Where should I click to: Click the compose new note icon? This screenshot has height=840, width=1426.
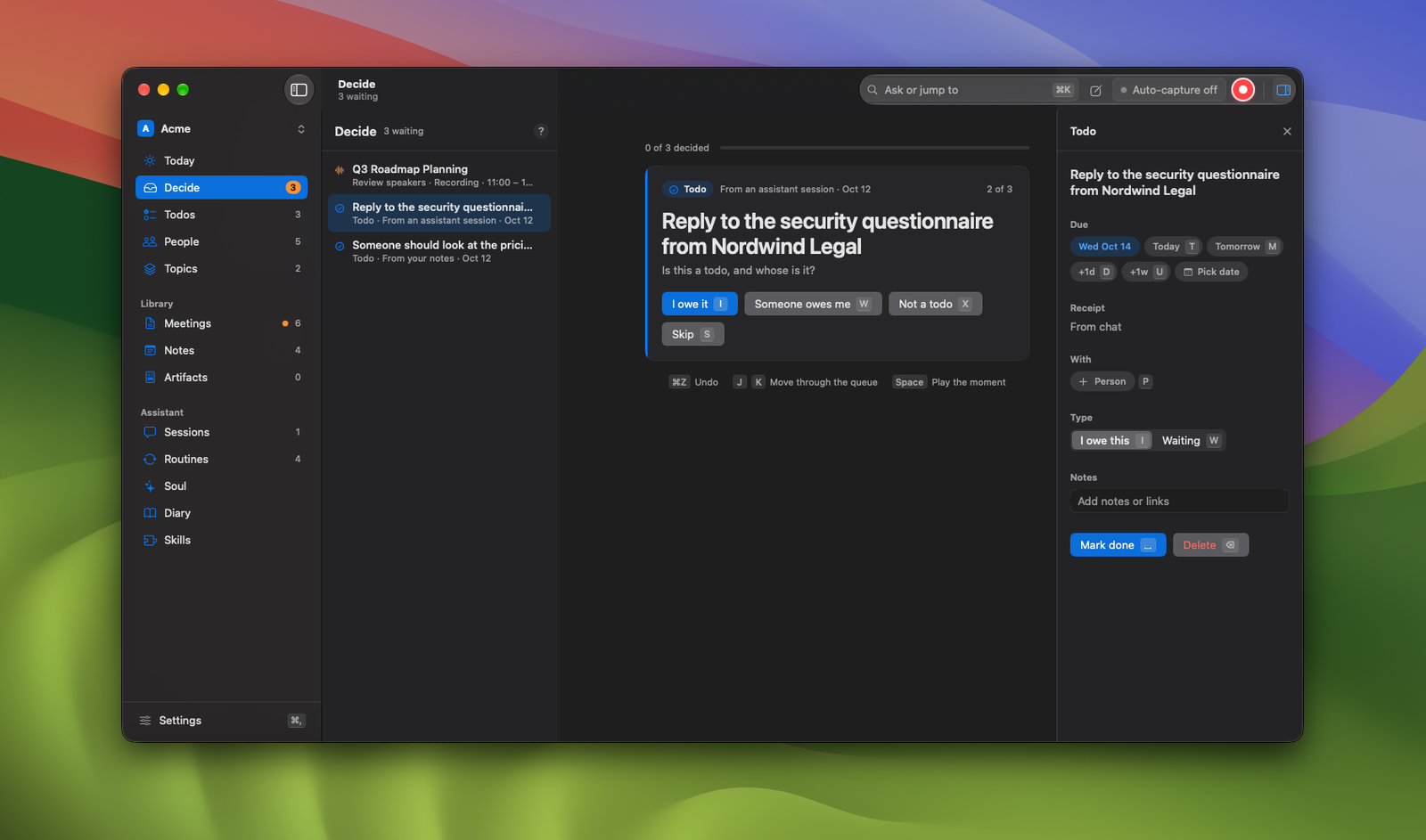click(x=1095, y=90)
